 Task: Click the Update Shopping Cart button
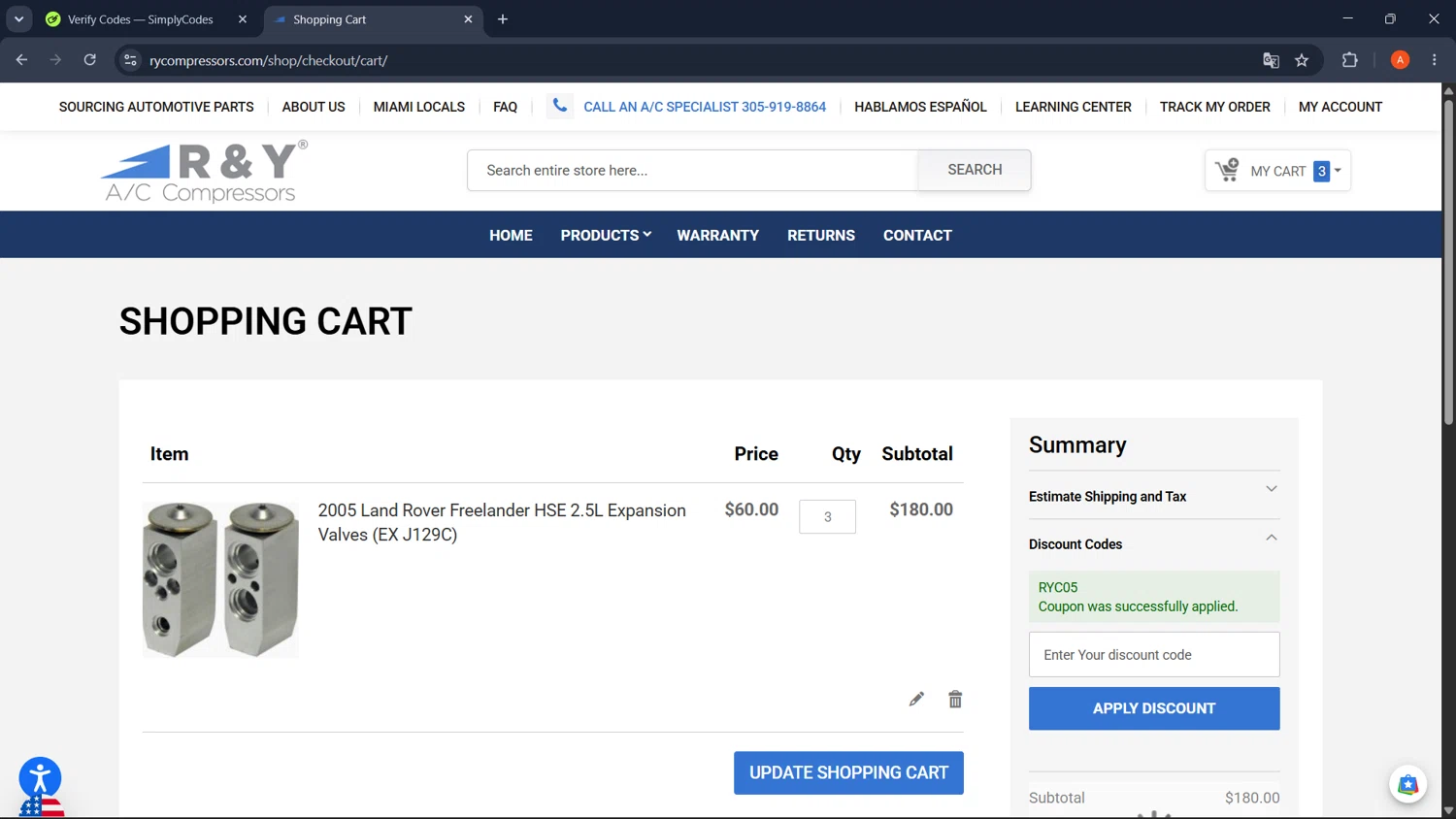[x=848, y=772]
